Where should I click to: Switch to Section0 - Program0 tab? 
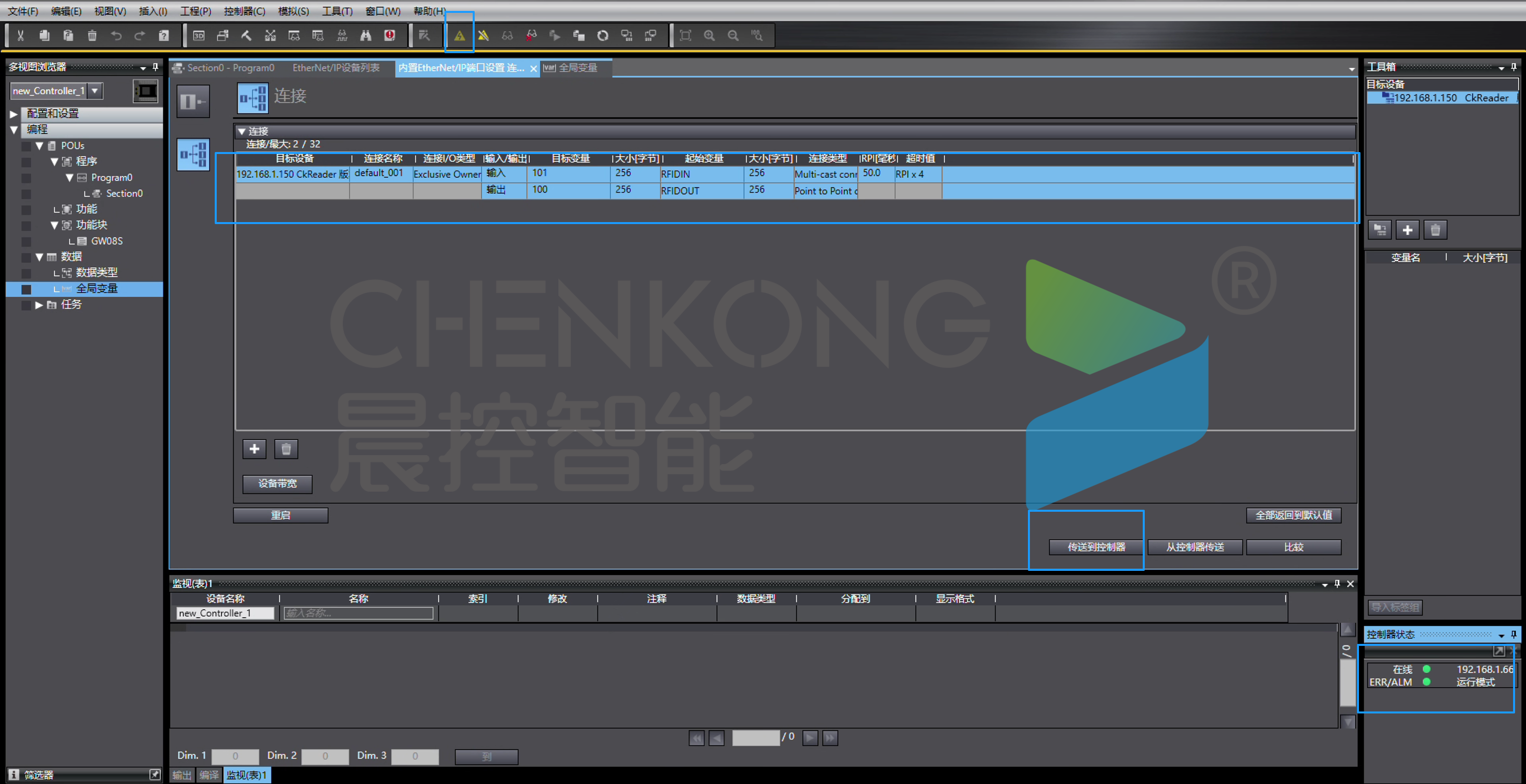coord(224,68)
